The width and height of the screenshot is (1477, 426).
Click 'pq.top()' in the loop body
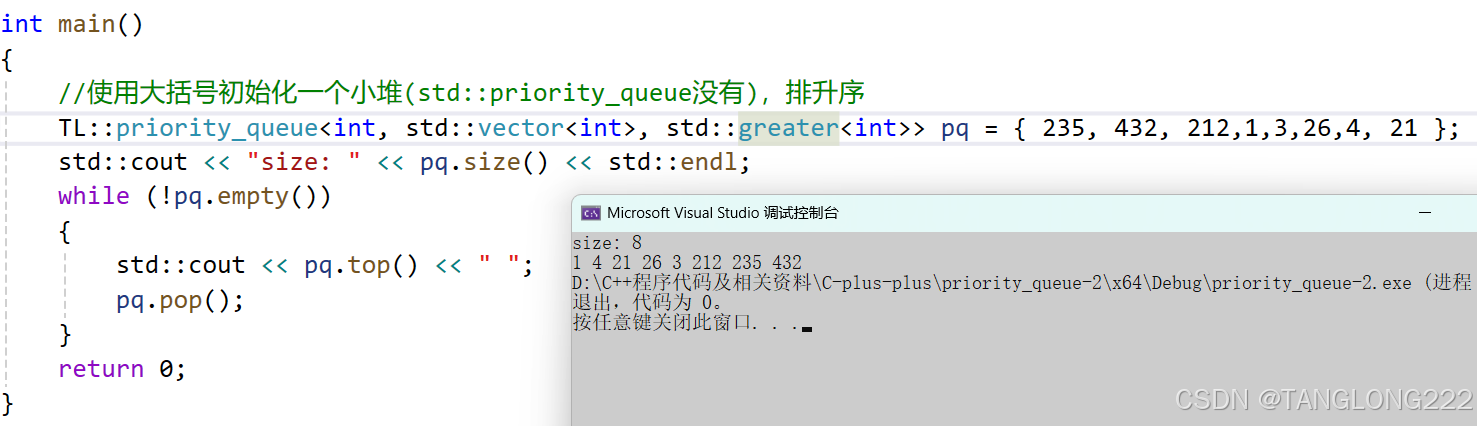(x=361, y=265)
